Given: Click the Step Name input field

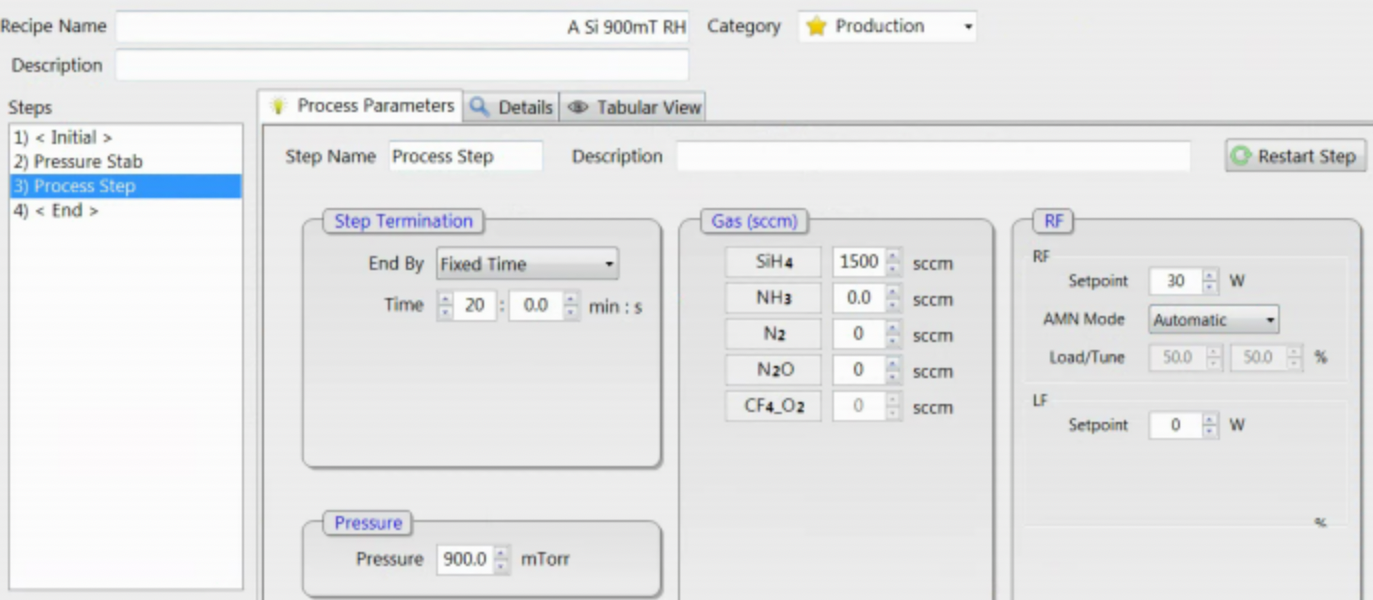Looking at the screenshot, I should [465, 157].
